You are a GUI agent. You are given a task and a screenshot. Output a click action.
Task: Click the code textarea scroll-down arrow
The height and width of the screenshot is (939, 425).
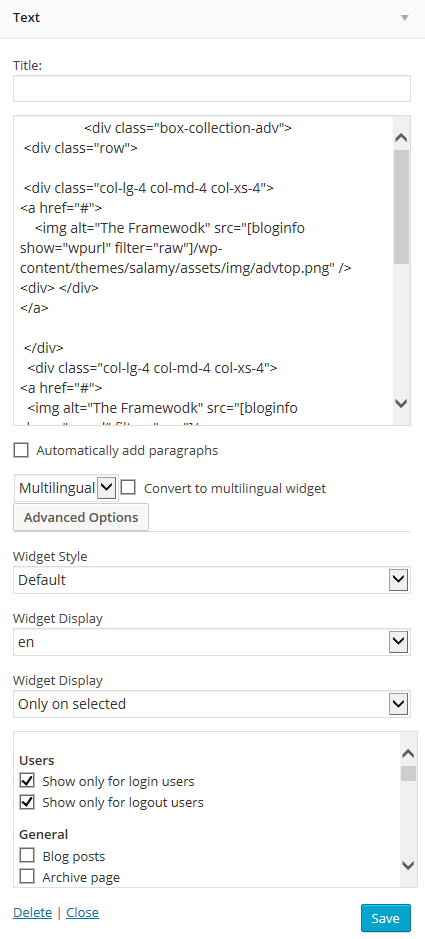point(402,403)
